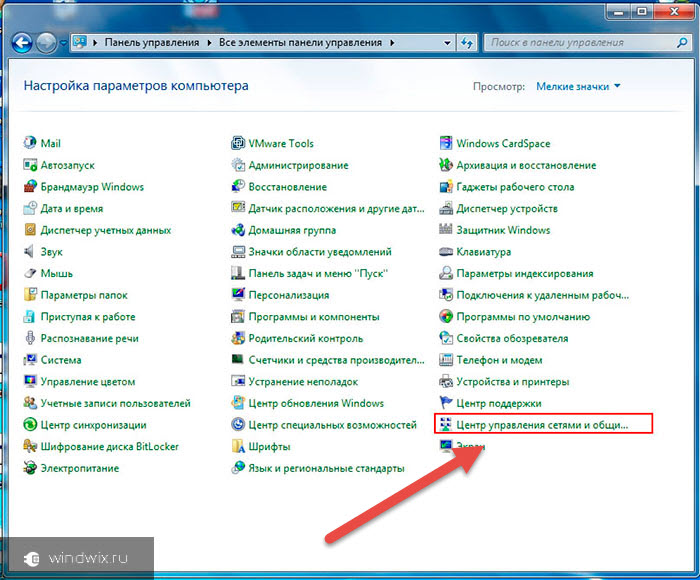
Task: Expand the arrow before Панель управления breadcrumb
Action: pyautogui.click(x=95, y=43)
